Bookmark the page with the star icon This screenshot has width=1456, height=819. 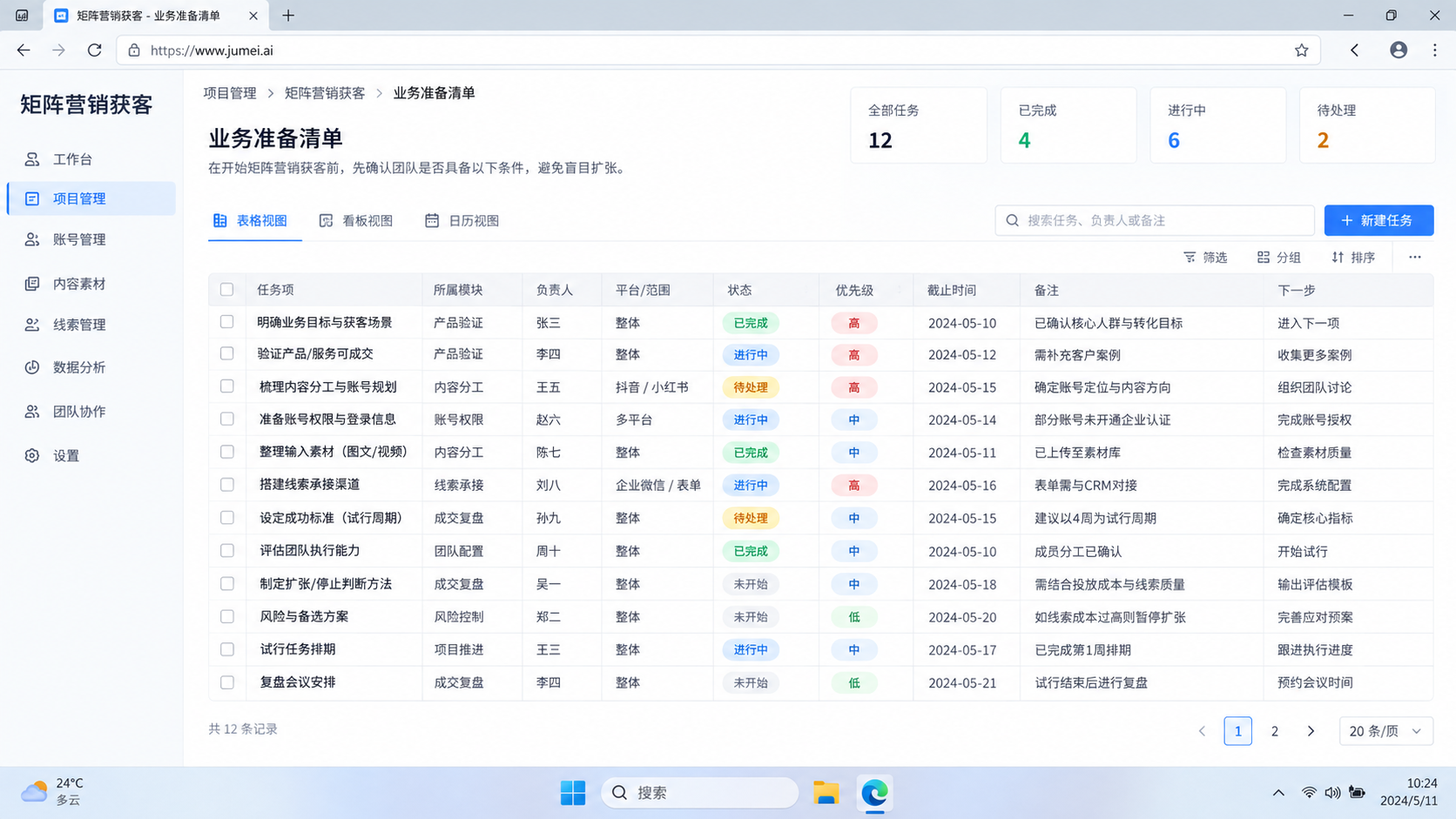1301,50
